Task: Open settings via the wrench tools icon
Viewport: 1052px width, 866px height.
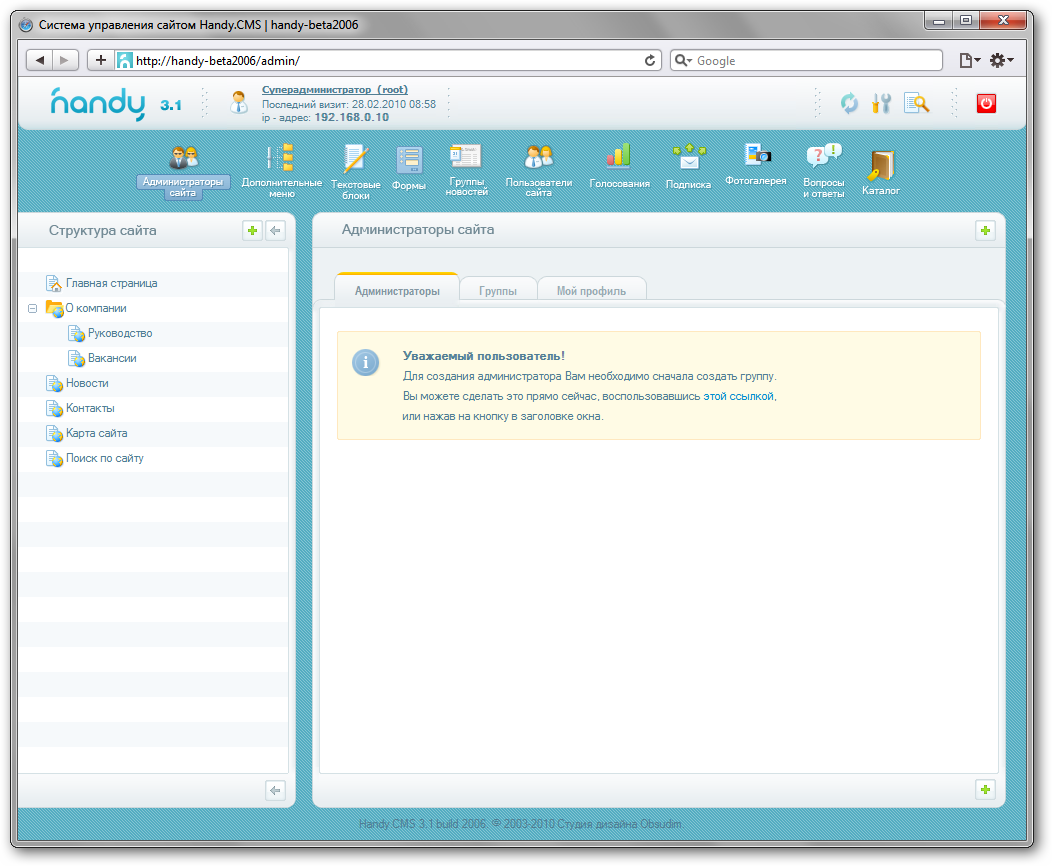Action: (x=881, y=103)
